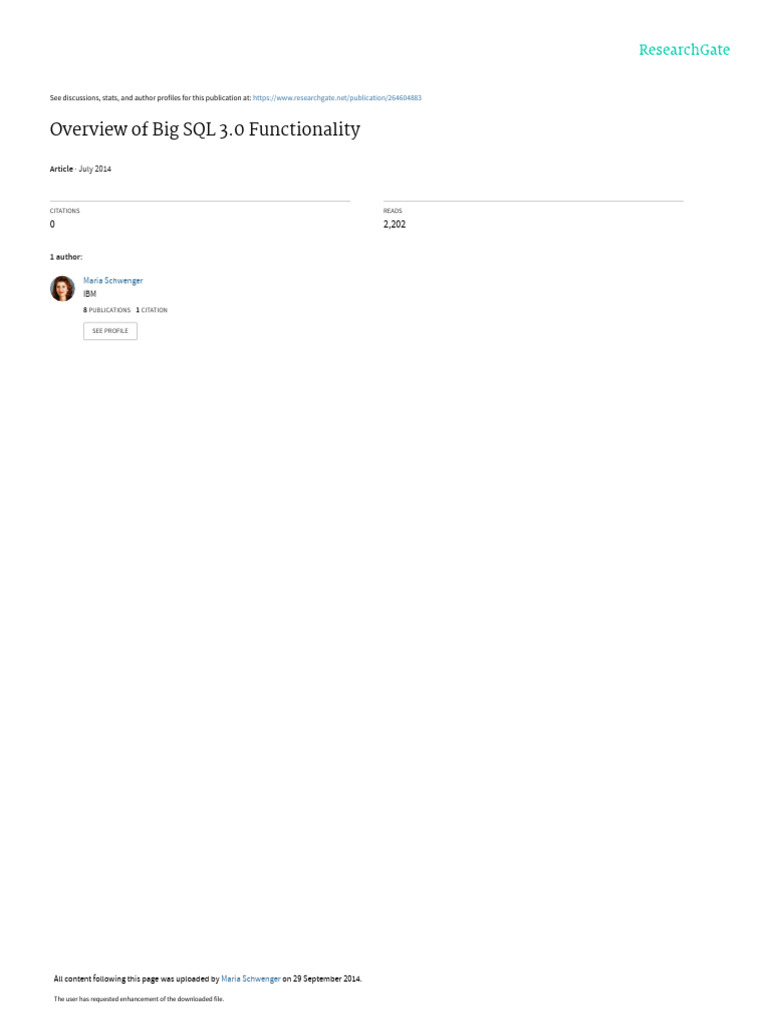Click the CITATIONS label
This screenshot has width=768, height=1024.
[x=65, y=211]
